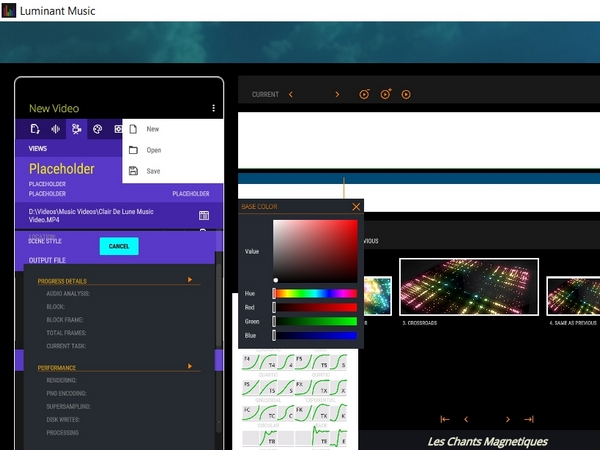
Task: Select the T4 quartic easing curve
Action: point(268,362)
